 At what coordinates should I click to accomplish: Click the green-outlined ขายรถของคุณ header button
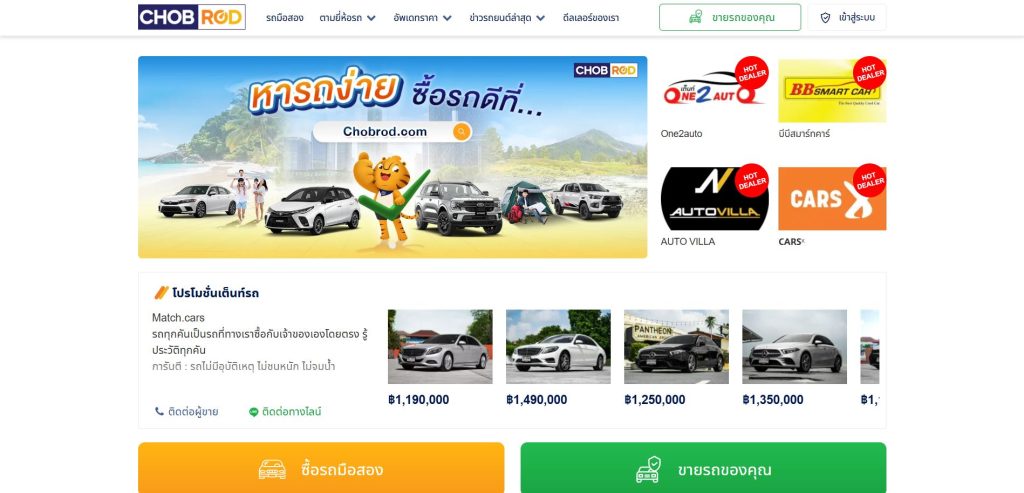pyautogui.click(x=729, y=17)
